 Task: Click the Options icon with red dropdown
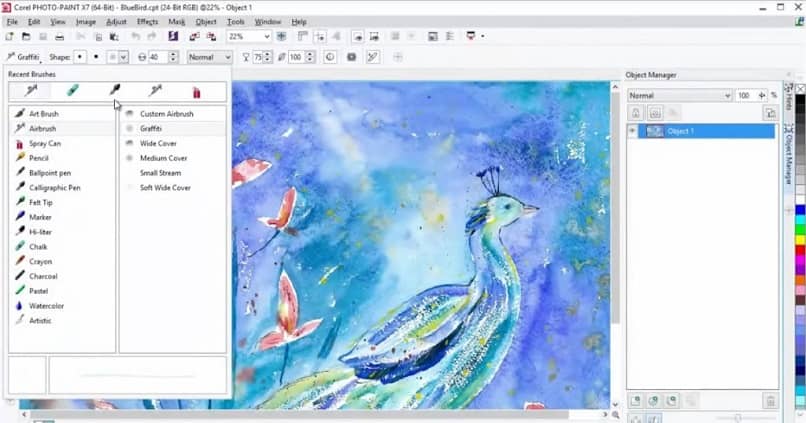[x=471, y=36]
